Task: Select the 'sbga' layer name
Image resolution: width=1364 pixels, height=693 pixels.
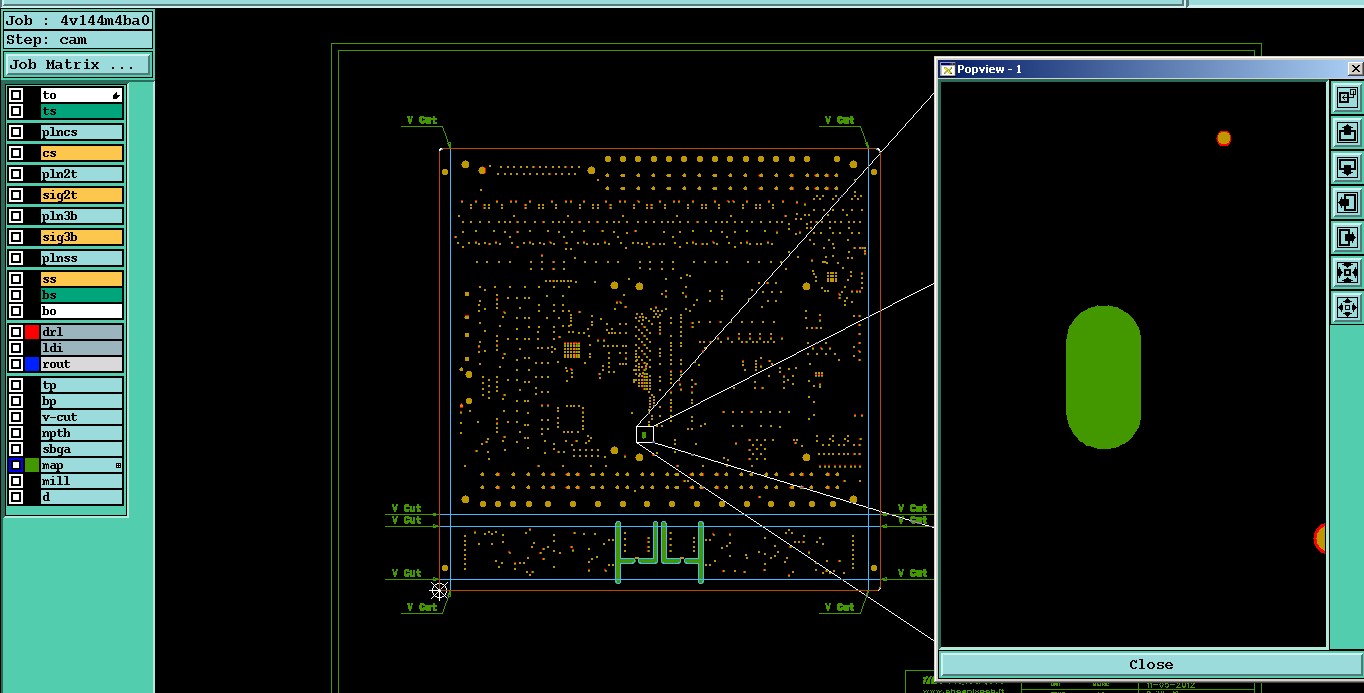Action: 82,449
